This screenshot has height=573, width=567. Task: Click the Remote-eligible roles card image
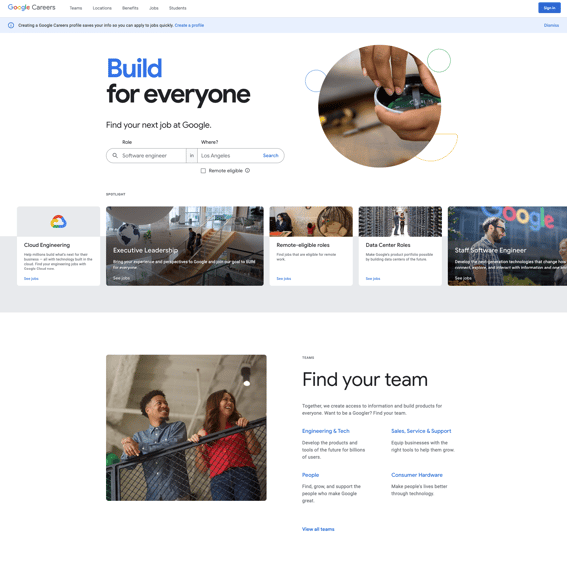[311, 221]
